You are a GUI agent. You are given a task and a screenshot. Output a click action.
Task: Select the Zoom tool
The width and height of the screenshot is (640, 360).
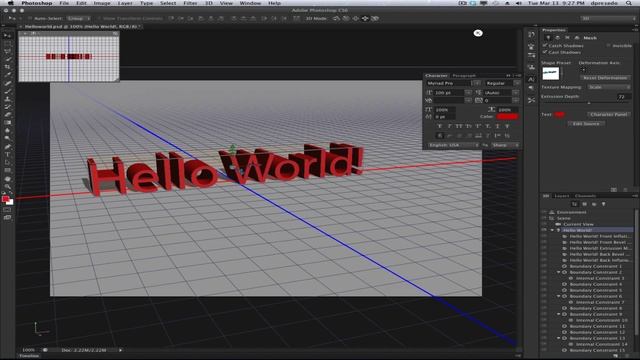7,187
